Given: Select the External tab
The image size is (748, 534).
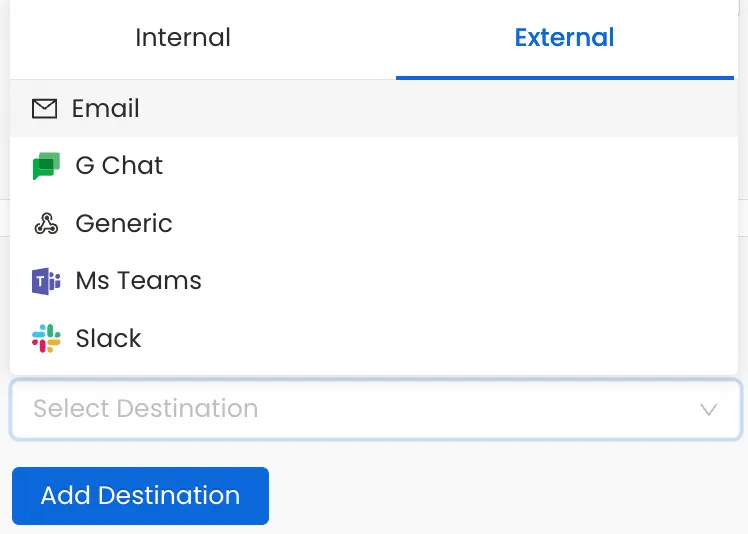Looking at the screenshot, I should point(564,38).
